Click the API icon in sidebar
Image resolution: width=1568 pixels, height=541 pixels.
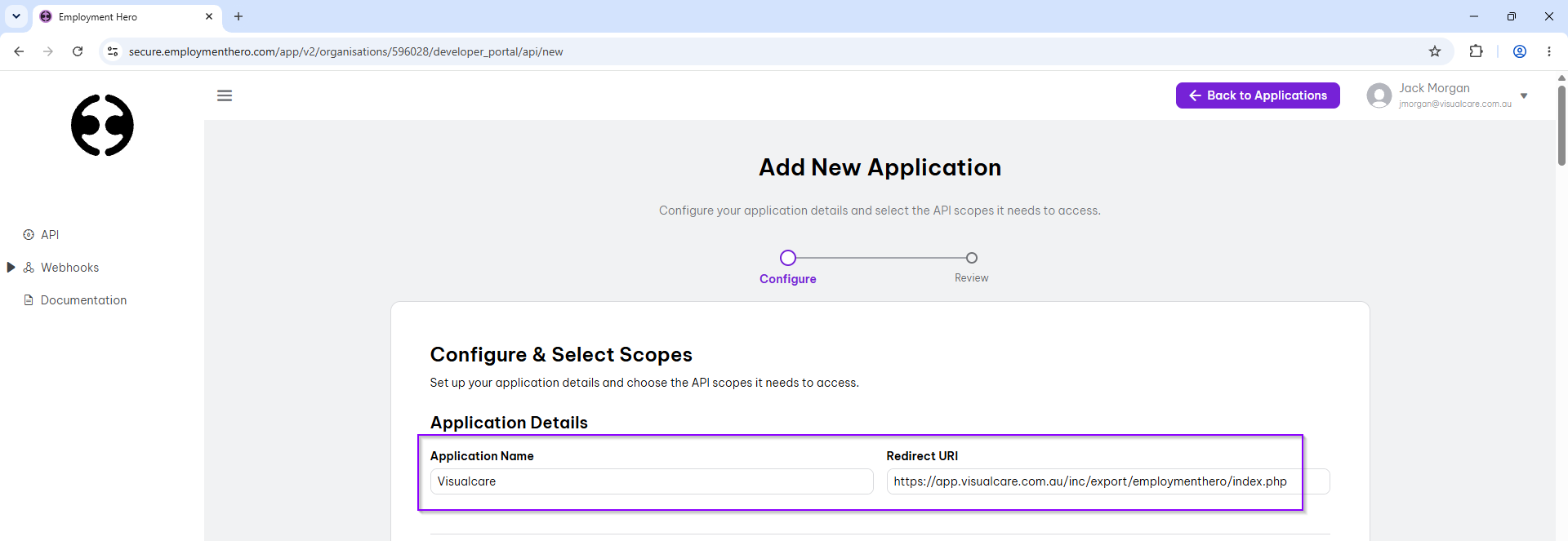[x=29, y=235]
